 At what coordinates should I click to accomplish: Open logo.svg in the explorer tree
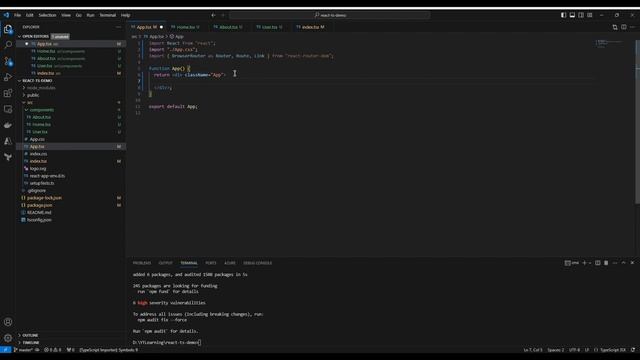pos(38,169)
